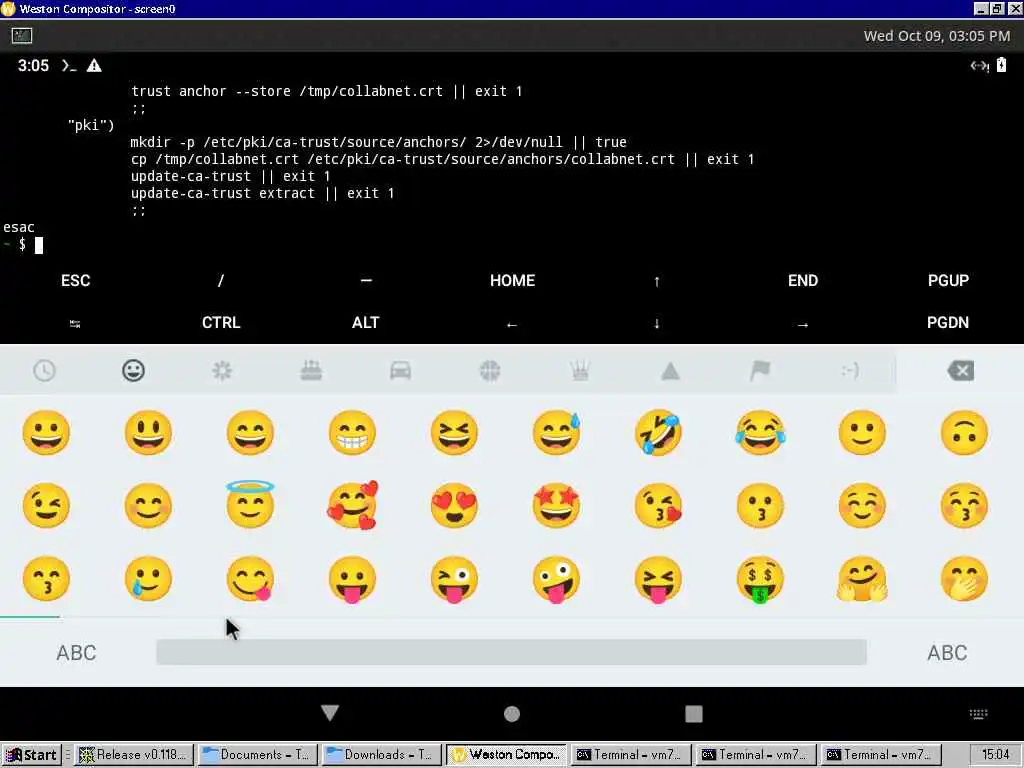
Task: Insert the rolling on floor laughing emoji
Action: coord(658,432)
